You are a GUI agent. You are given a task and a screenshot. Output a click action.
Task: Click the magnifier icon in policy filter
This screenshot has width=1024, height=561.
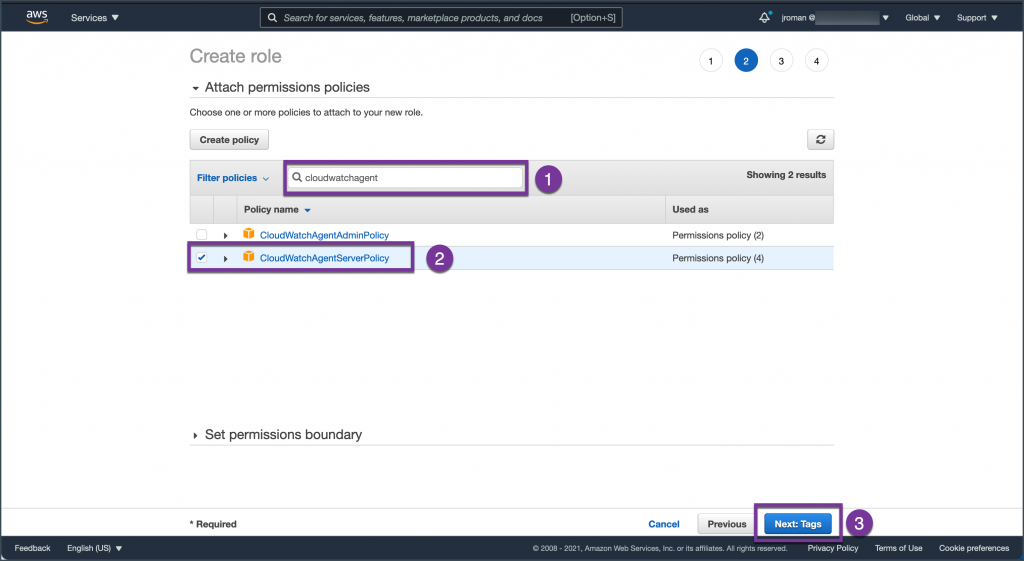pyautogui.click(x=297, y=177)
